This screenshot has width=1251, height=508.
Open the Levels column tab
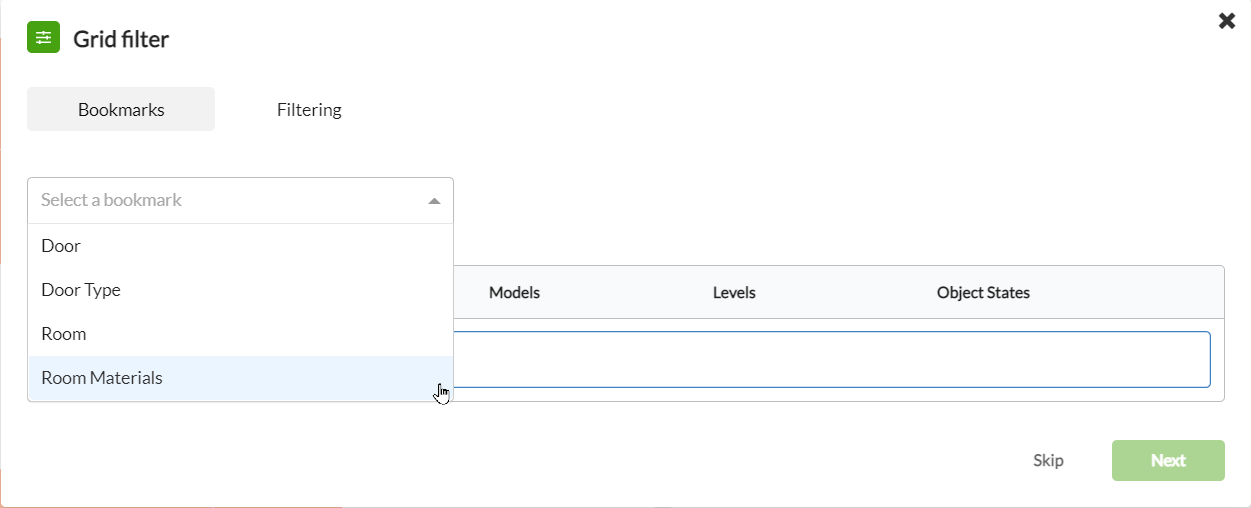734,293
